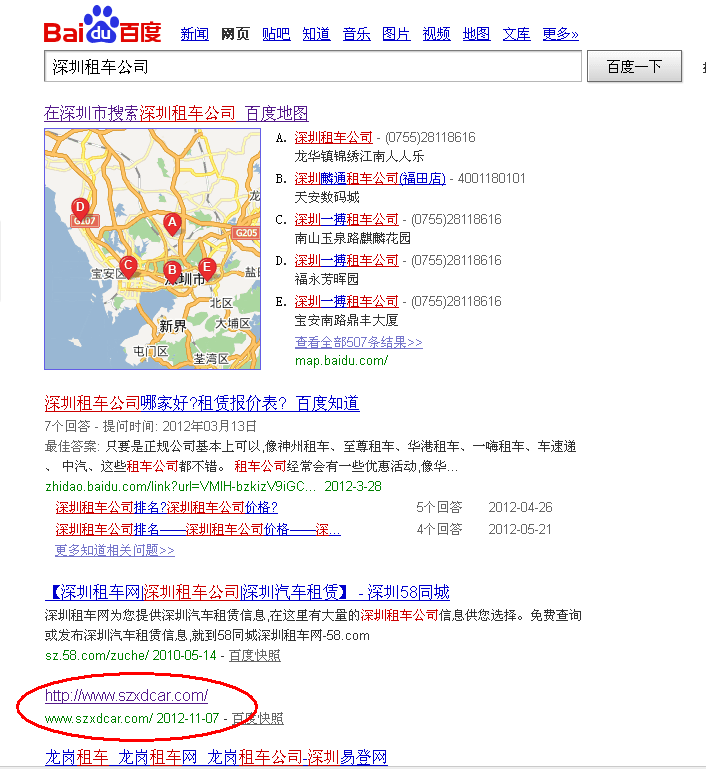
Task: Open 百度快照 for szxdcar.com result
Action: coord(258,718)
